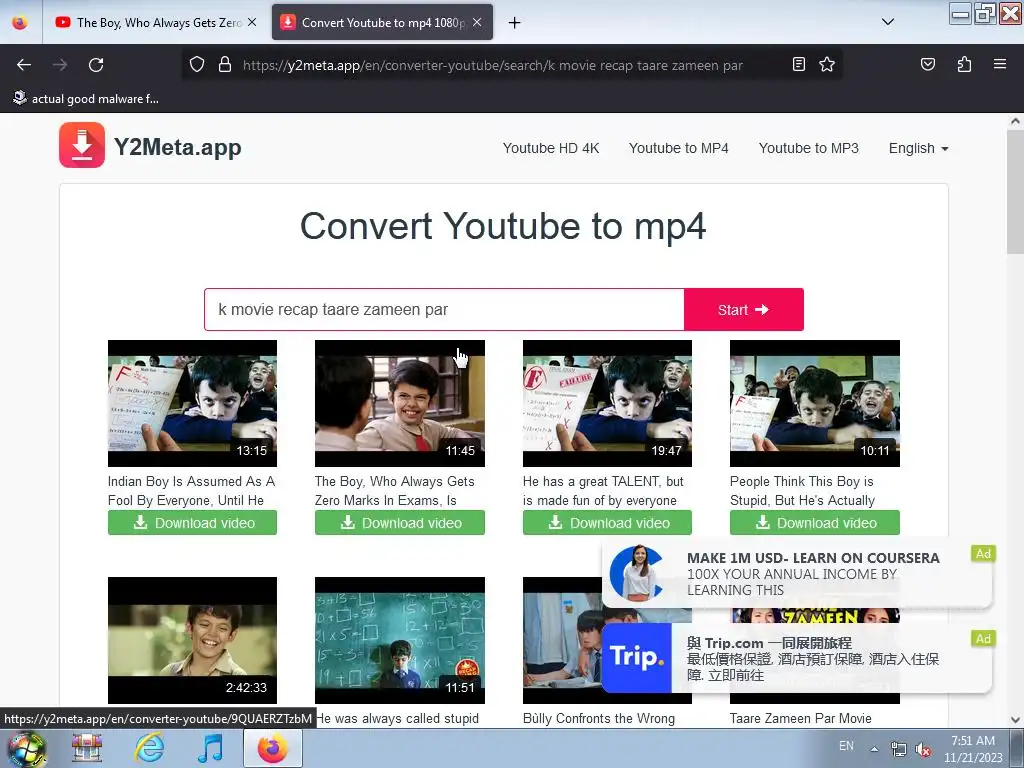Bookmark this page with the star icon
Viewport: 1024px width, 768px height.
tap(827, 65)
